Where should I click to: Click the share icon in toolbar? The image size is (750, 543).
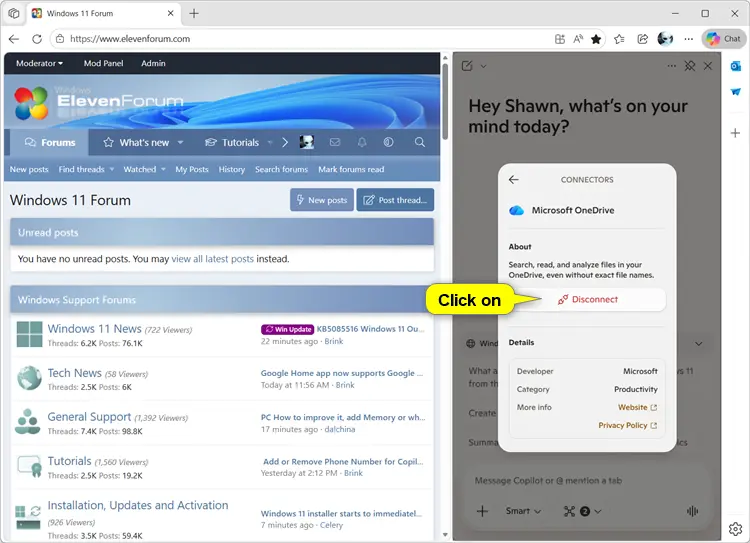point(642,39)
